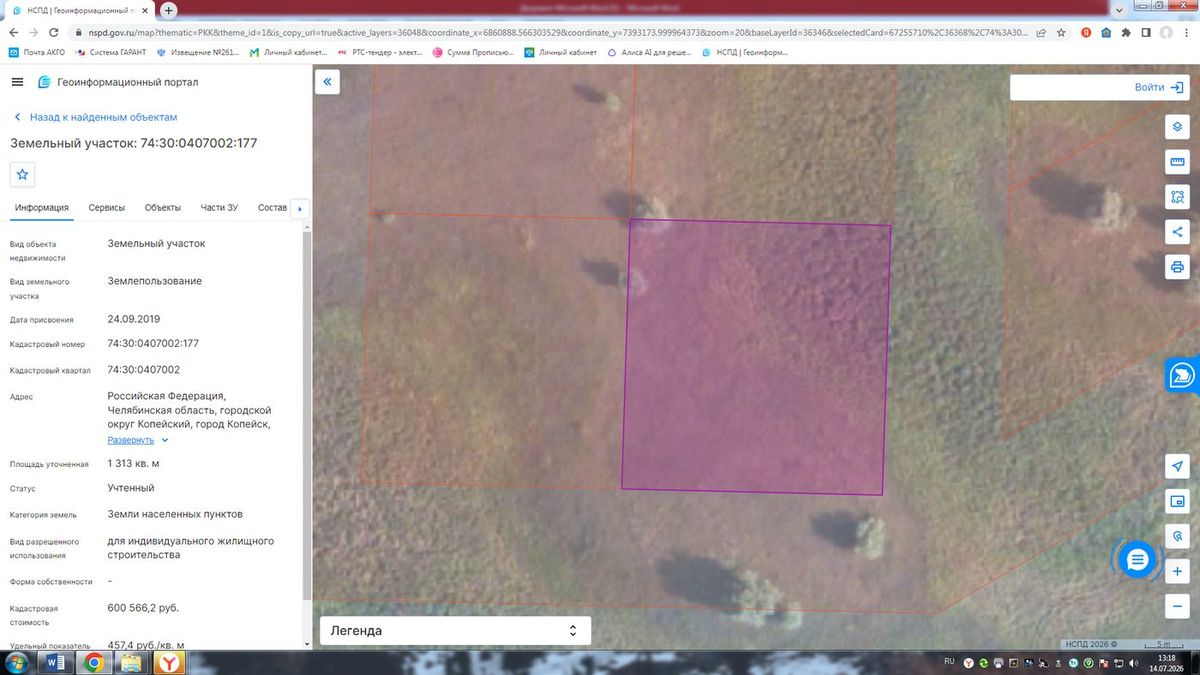Open the chat assistant bubble
The height and width of the screenshot is (675, 1200).
coord(1137,560)
